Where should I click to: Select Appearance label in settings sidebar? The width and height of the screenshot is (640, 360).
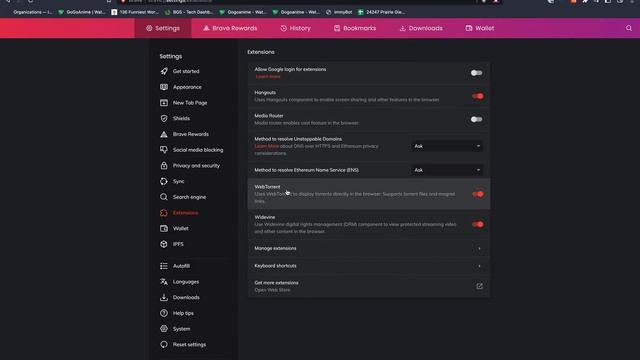(x=187, y=87)
